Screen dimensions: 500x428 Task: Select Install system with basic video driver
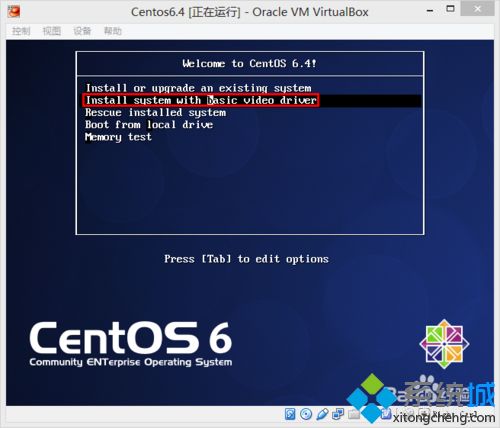201,100
